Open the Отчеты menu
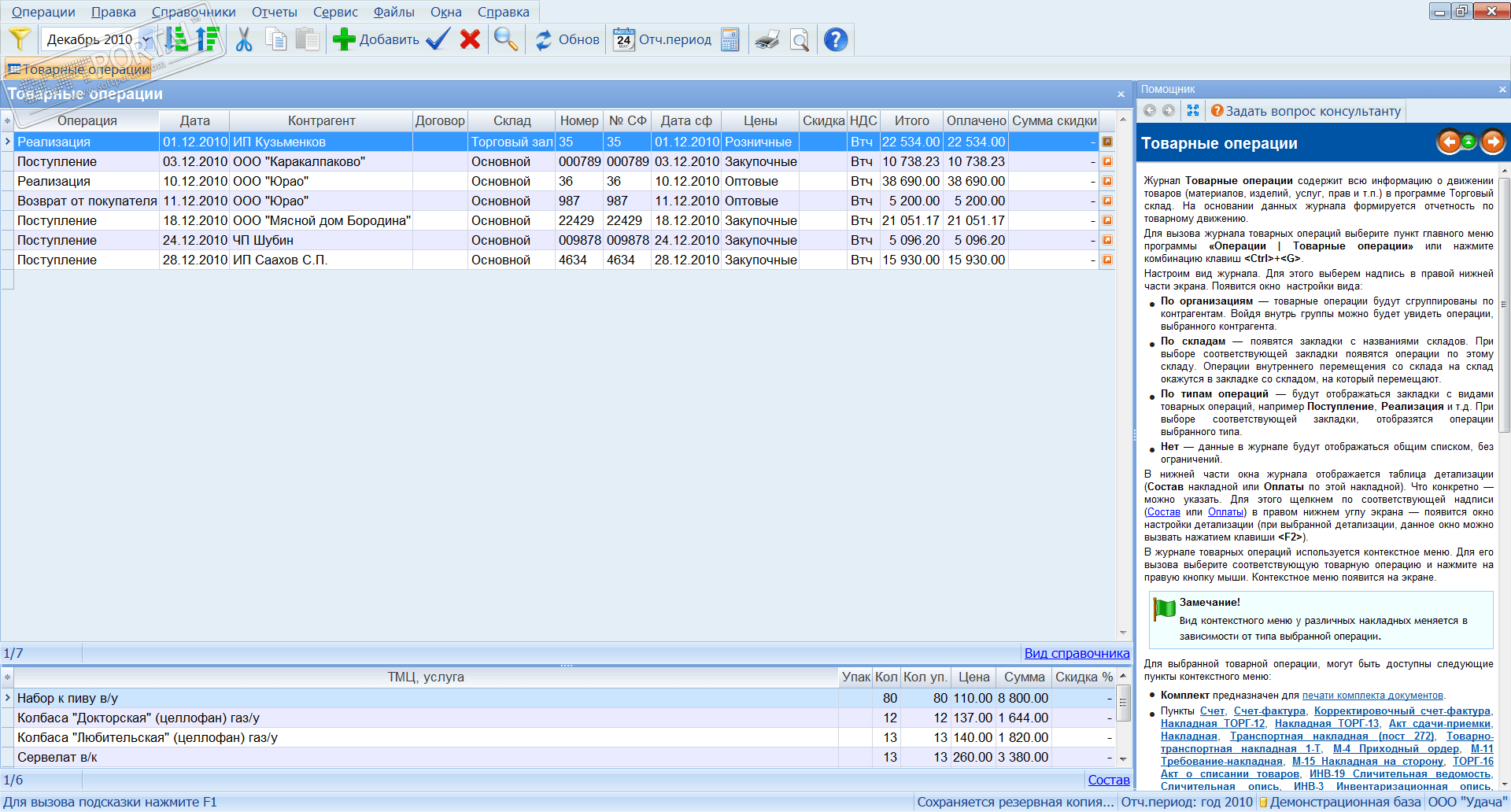 tap(275, 12)
